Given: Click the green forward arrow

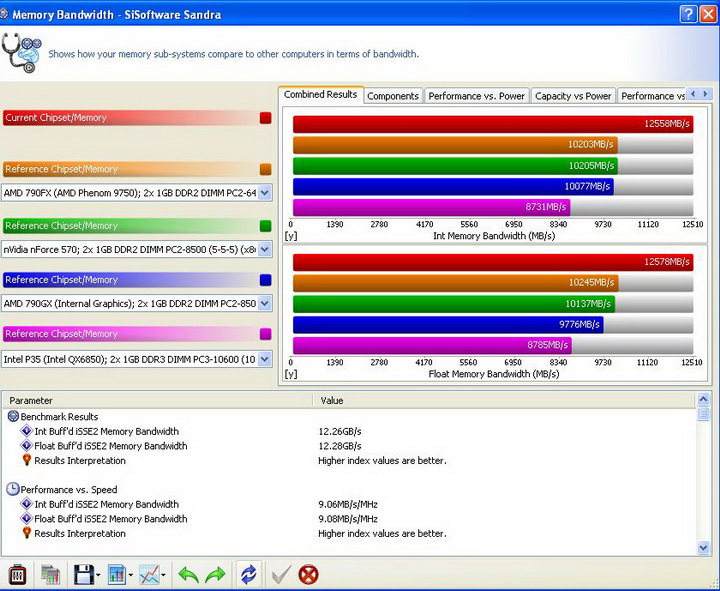Looking at the screenshot, I should pos(215,574).
